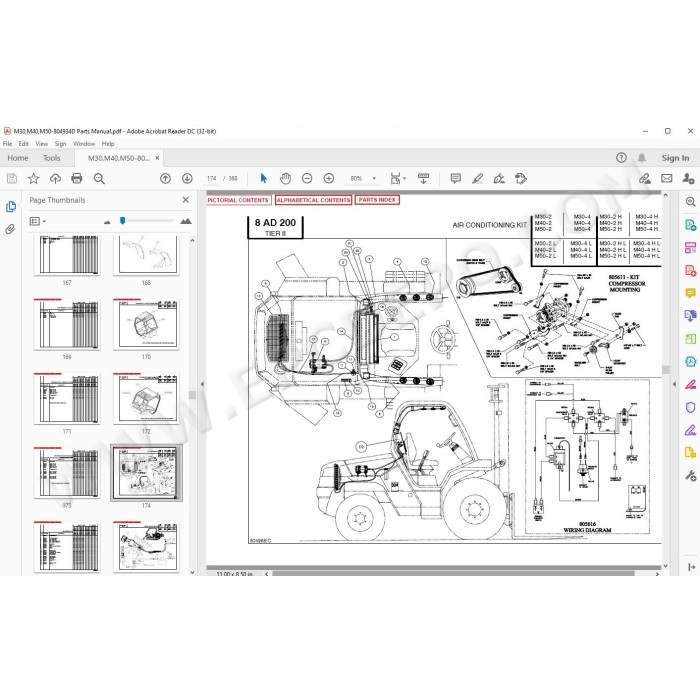Open the Sign menu
The image size is (700, 700).
[60, 144]
